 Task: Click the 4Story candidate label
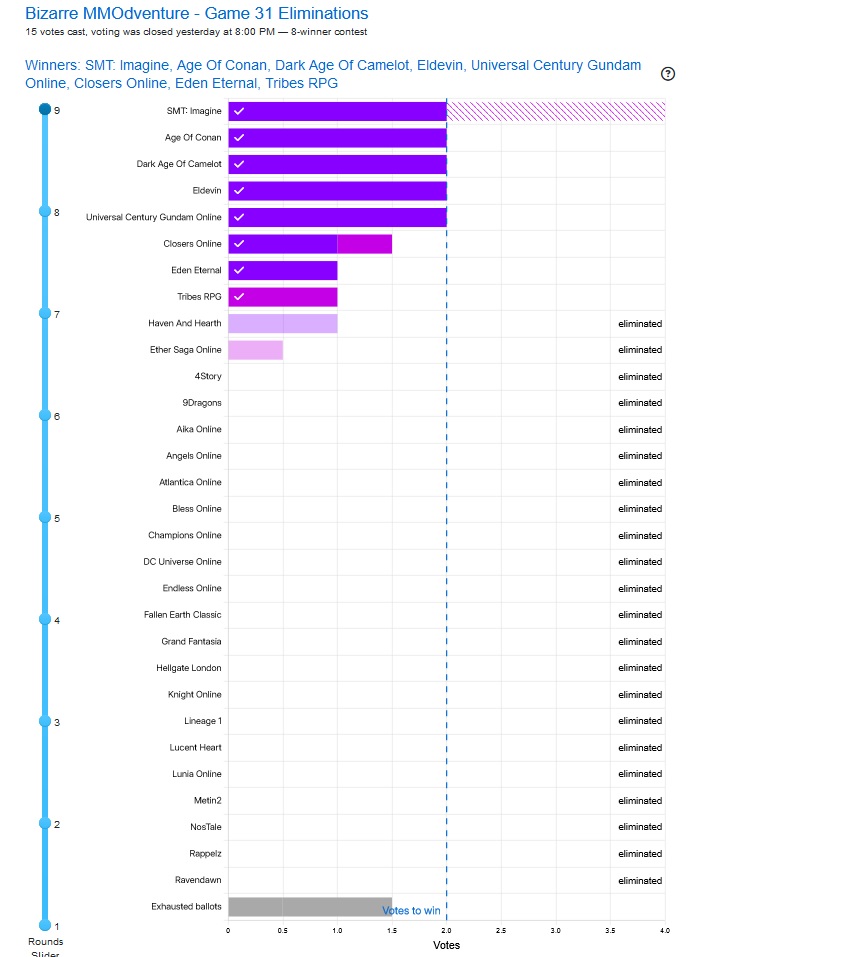tap(208, 377)
